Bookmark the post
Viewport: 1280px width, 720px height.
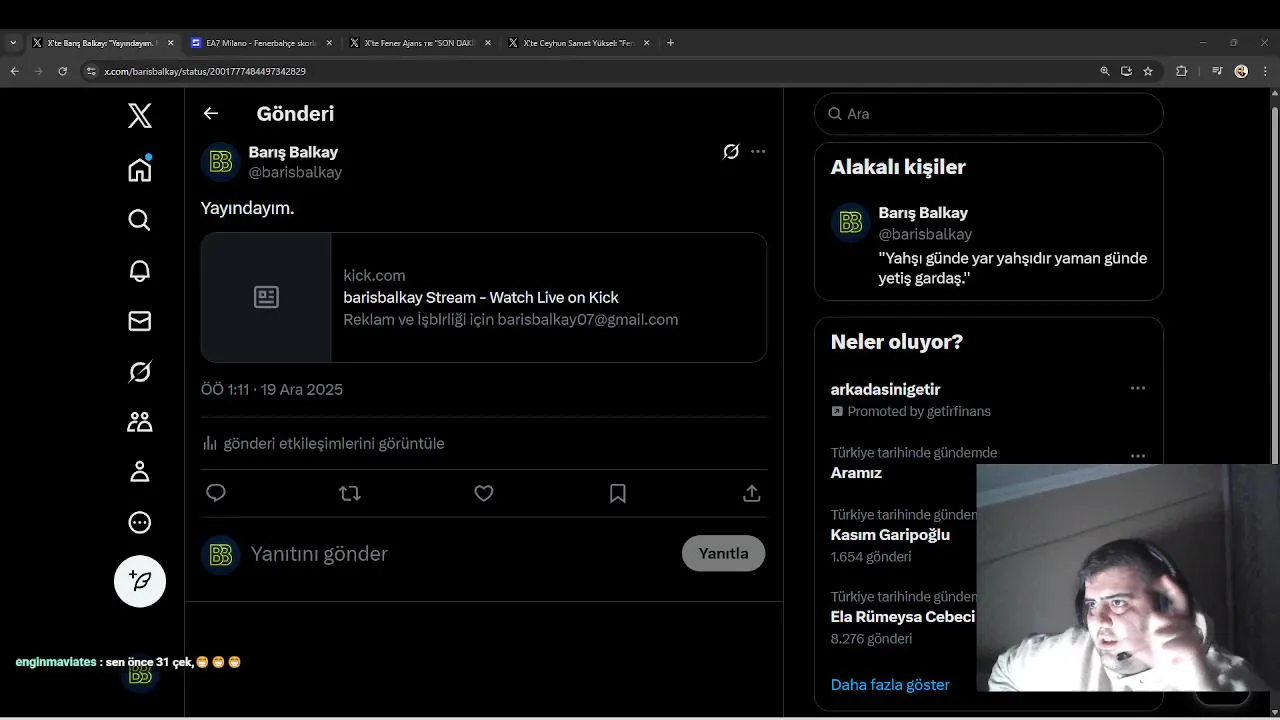pos(618,493)
